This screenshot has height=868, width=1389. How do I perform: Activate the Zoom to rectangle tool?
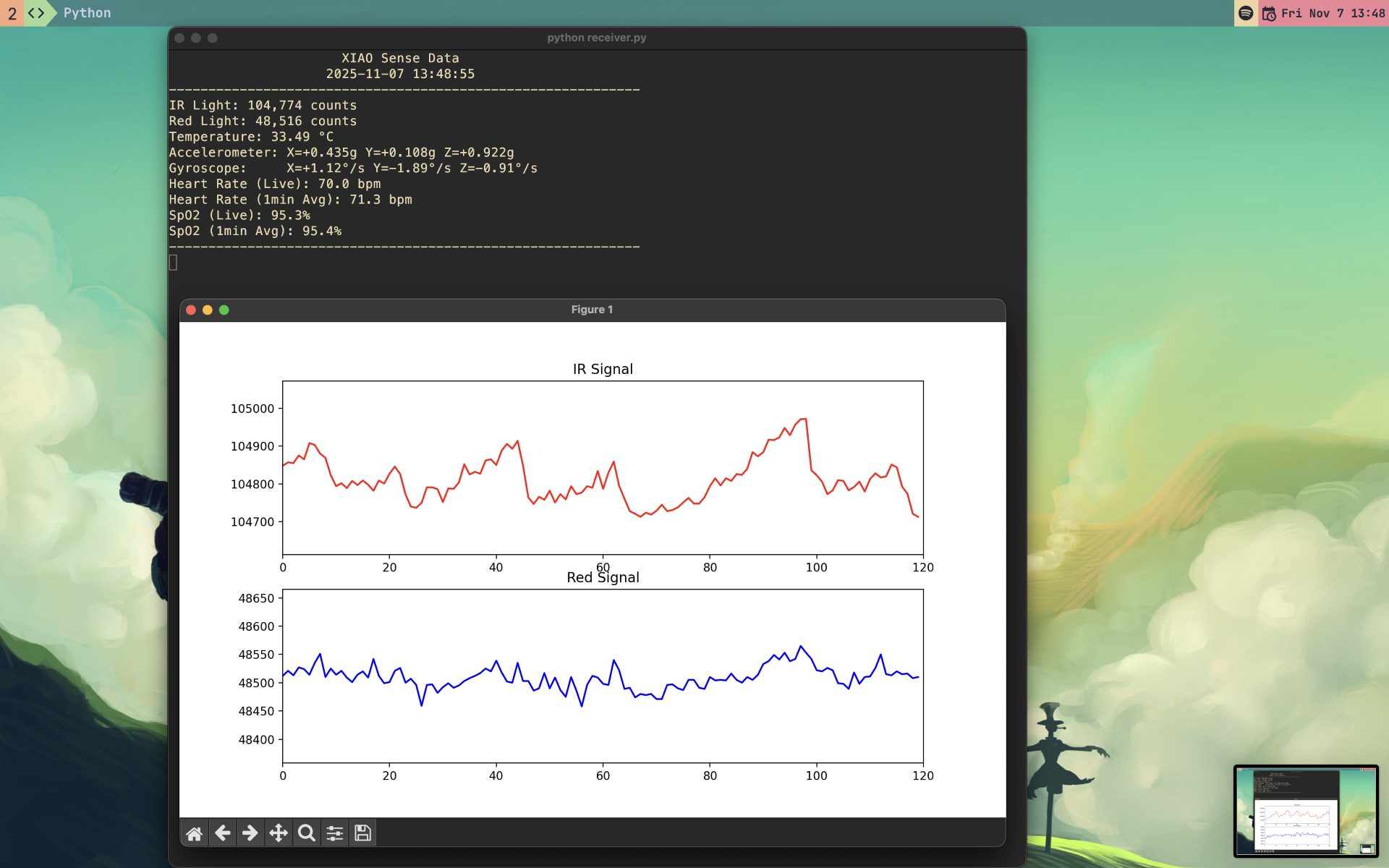point(307,833)
